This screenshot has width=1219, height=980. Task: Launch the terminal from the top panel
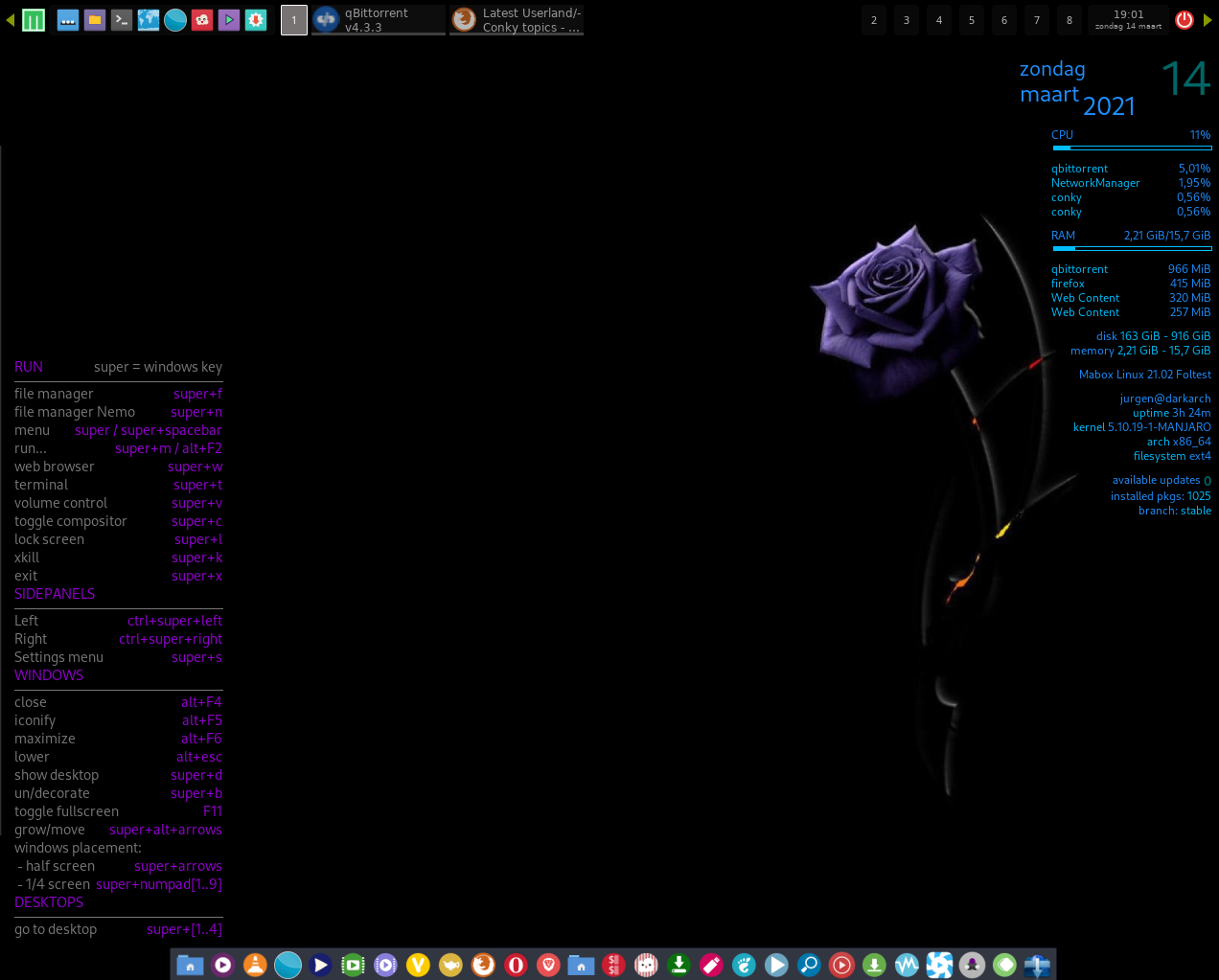pyautogui.click(x=122, y=20)
